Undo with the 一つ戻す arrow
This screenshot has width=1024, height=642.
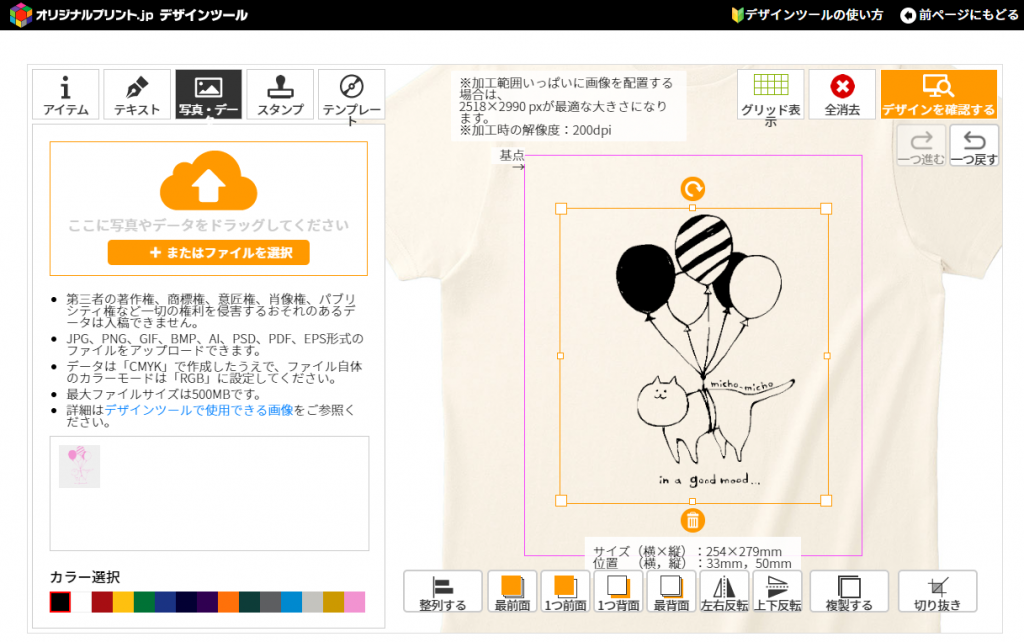[974, 146]
